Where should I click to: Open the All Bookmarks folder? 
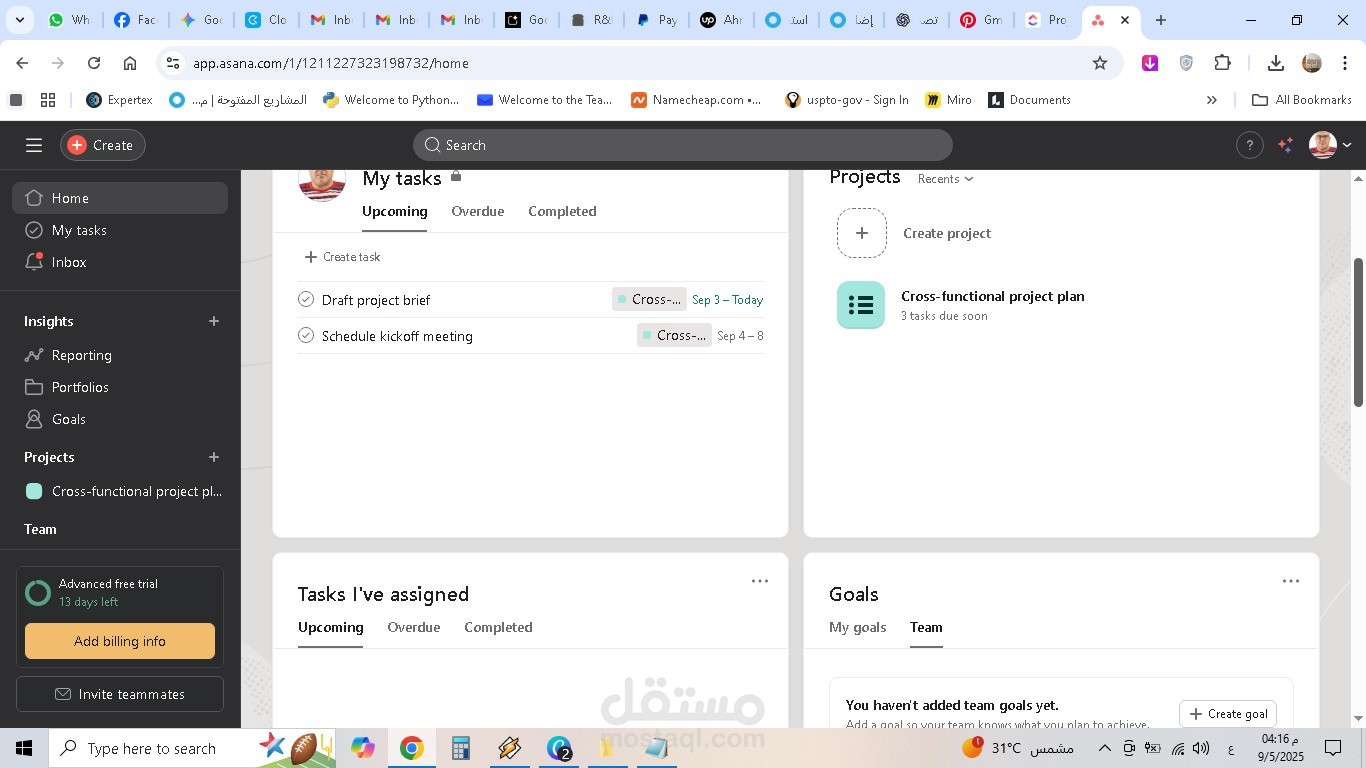pyautogui.click(x=1302, y=100)
